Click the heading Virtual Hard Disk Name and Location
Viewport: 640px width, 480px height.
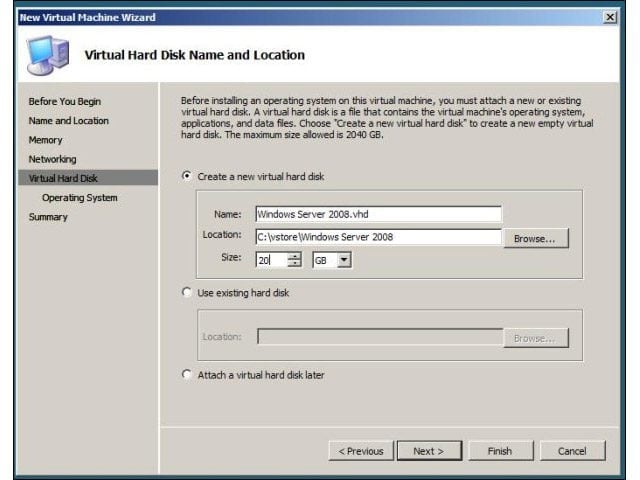click(x=195, y=55)
